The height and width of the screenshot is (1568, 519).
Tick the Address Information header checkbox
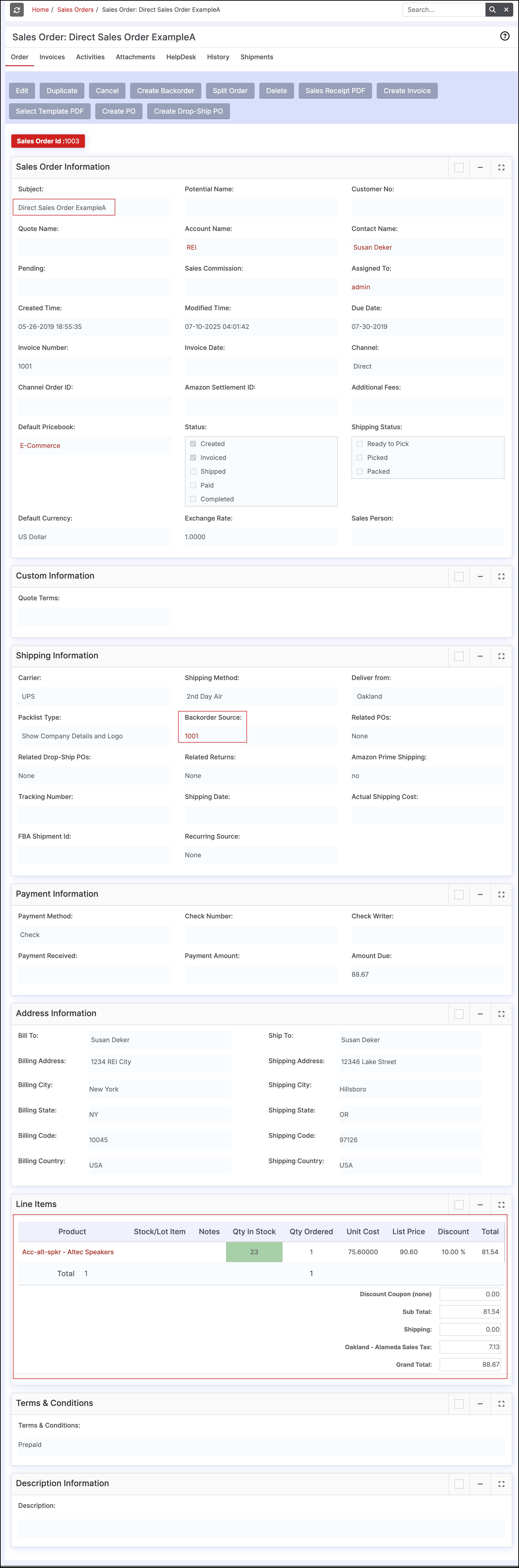(x=459, y=1014)
